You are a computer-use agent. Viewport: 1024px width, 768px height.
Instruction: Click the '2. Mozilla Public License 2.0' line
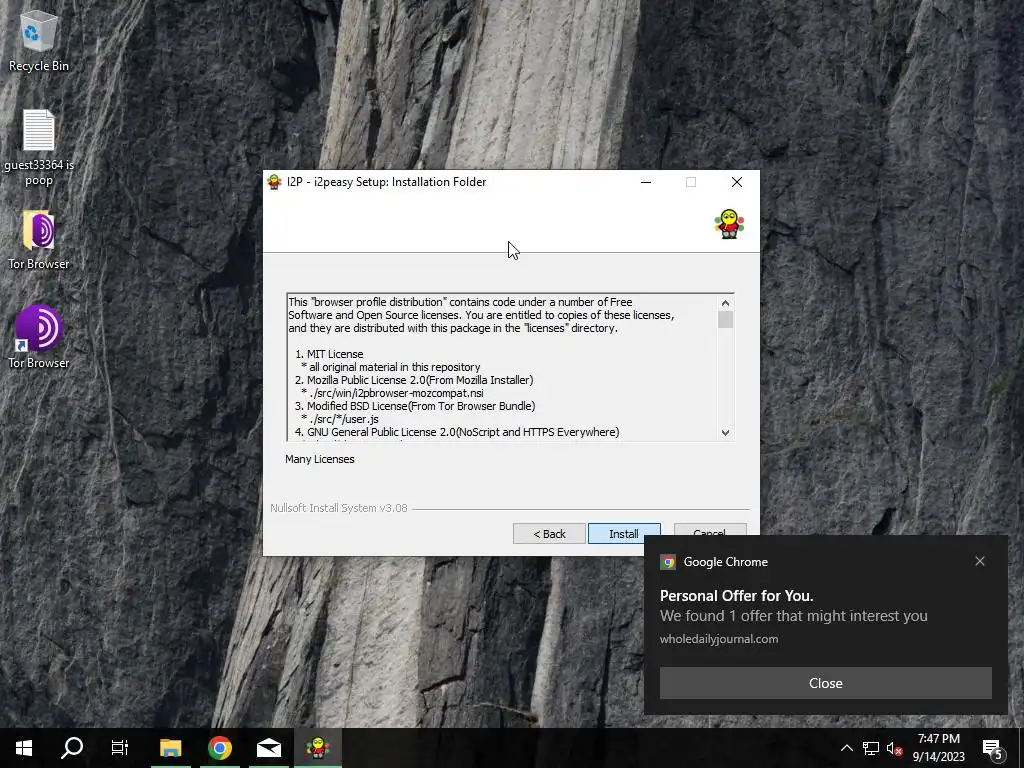point(414,380)
